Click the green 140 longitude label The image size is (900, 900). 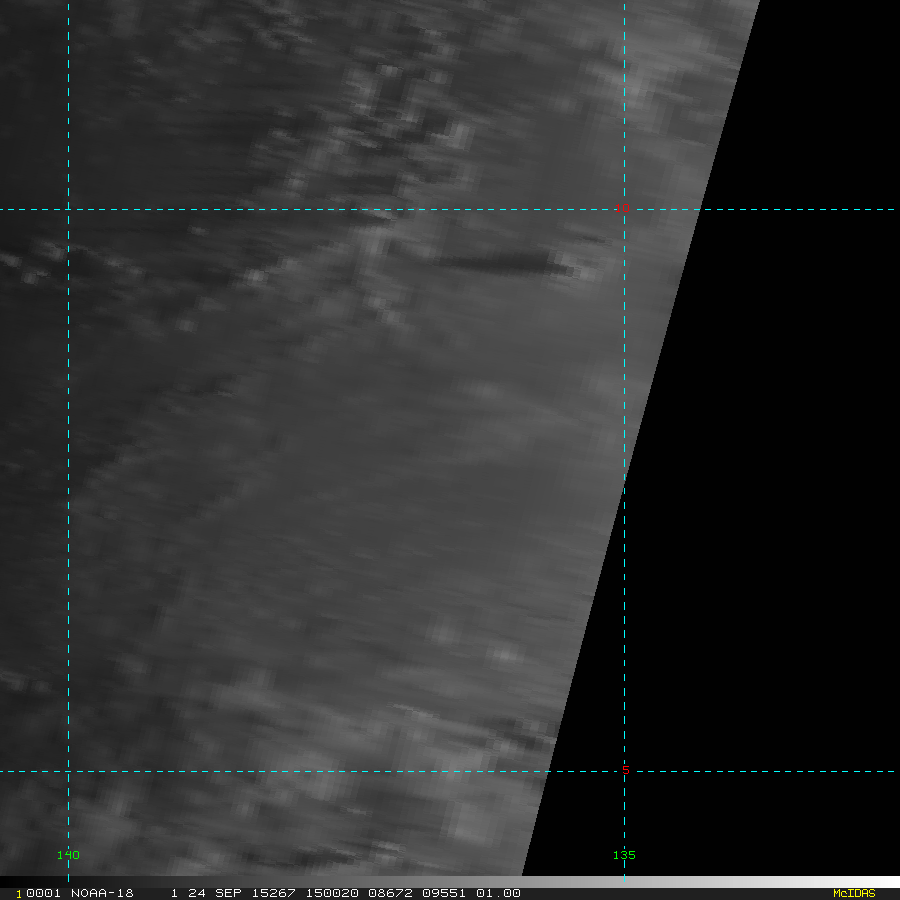tap(68, 855)
